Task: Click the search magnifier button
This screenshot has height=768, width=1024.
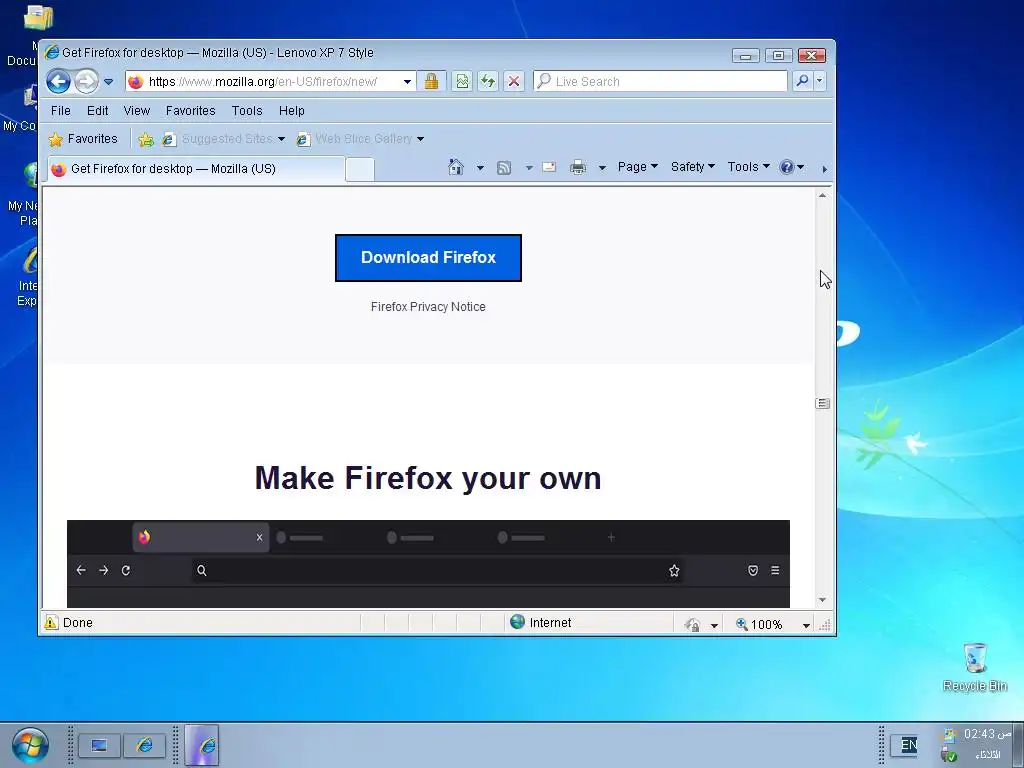Action: (x=802, y=81)
